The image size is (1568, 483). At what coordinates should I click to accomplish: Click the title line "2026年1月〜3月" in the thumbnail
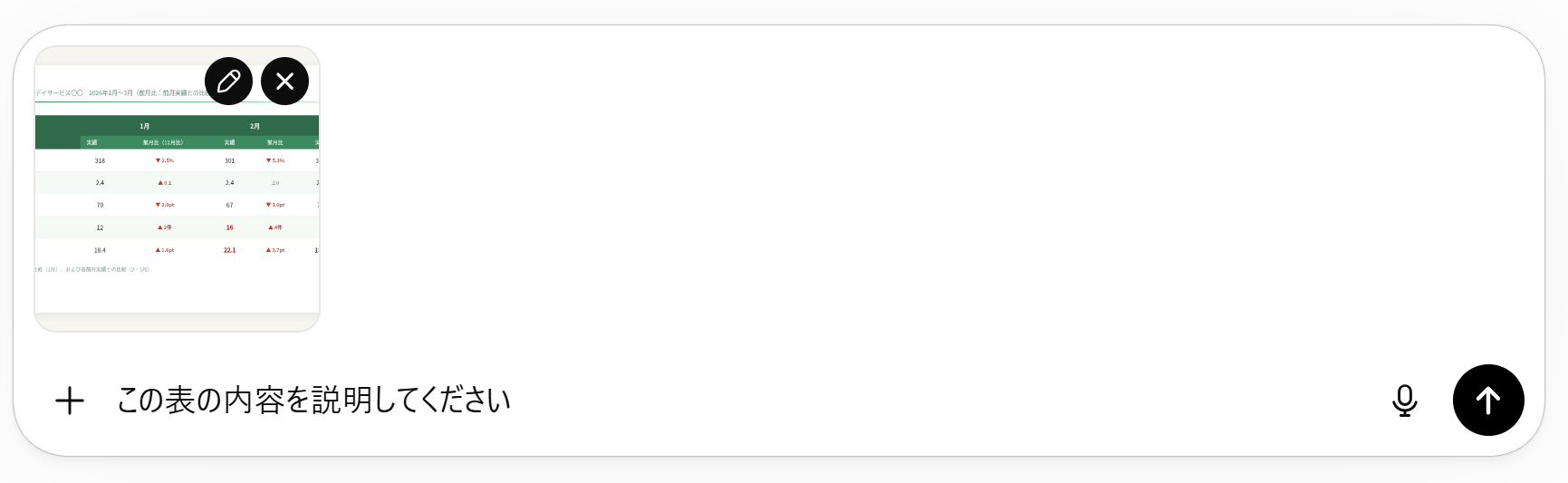point(111,93)
